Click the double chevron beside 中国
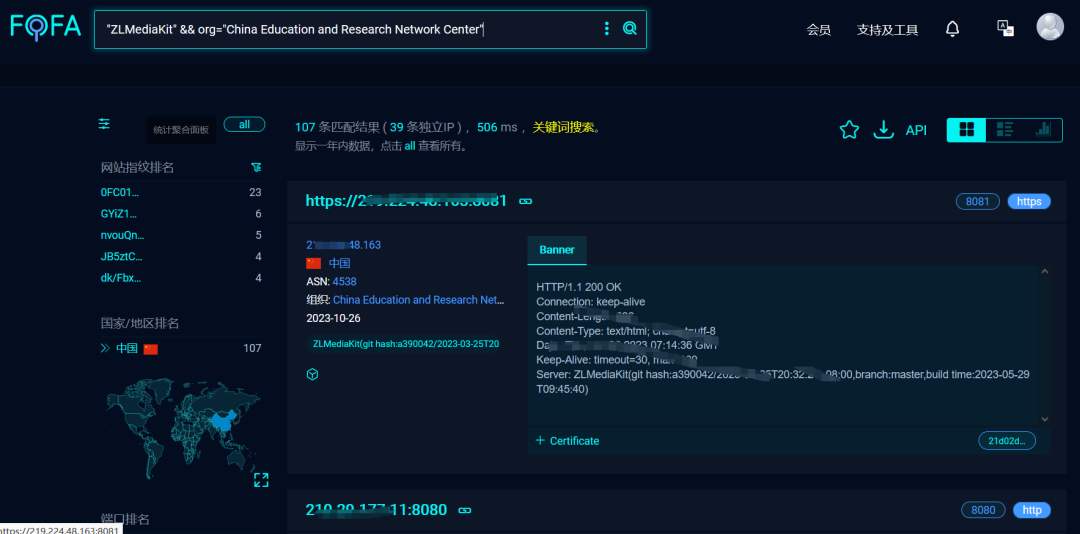This screenshot has height=534, width=1080. pyautogui.click(x=105, y=348)
